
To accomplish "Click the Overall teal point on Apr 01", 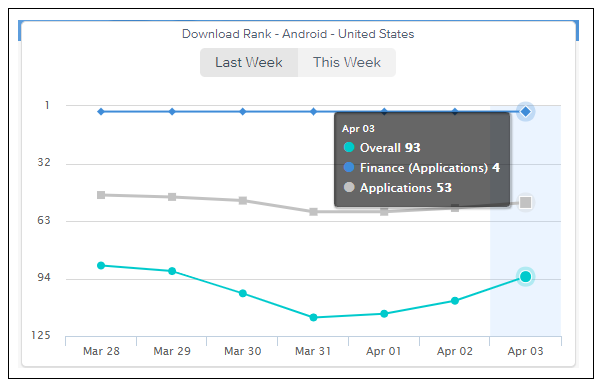I will tap(384, 314).
